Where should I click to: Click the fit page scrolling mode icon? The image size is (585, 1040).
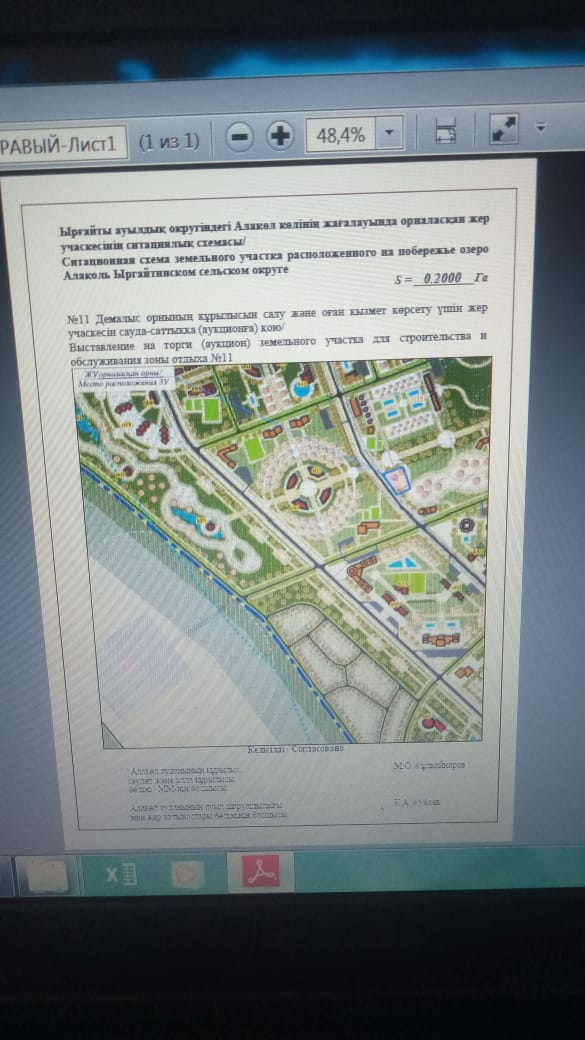click(x=446, y=130)
